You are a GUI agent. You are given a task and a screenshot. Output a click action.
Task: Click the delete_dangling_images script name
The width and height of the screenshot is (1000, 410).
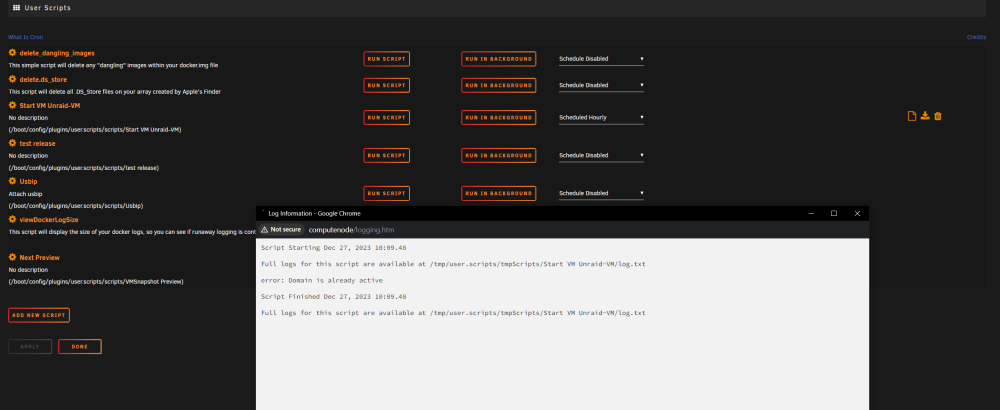57,54
